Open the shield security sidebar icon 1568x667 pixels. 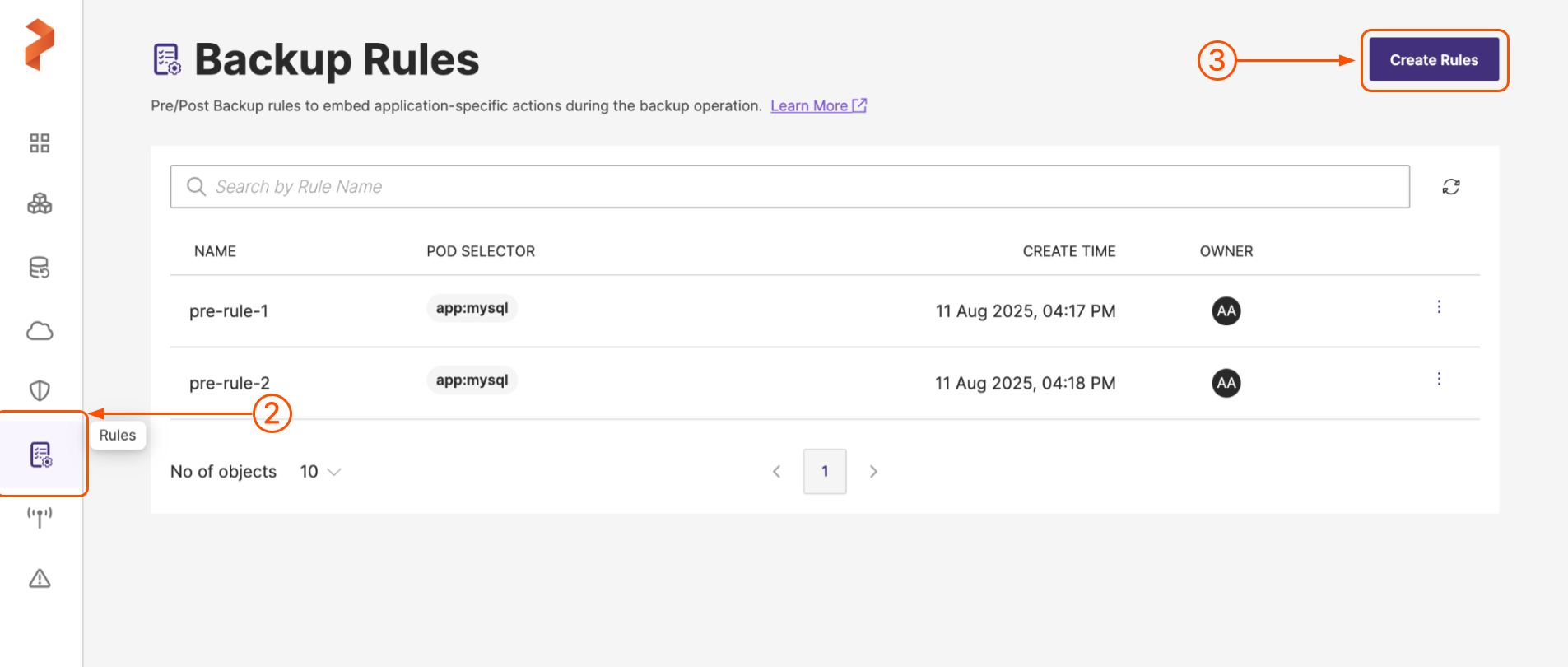pos(40,390)
